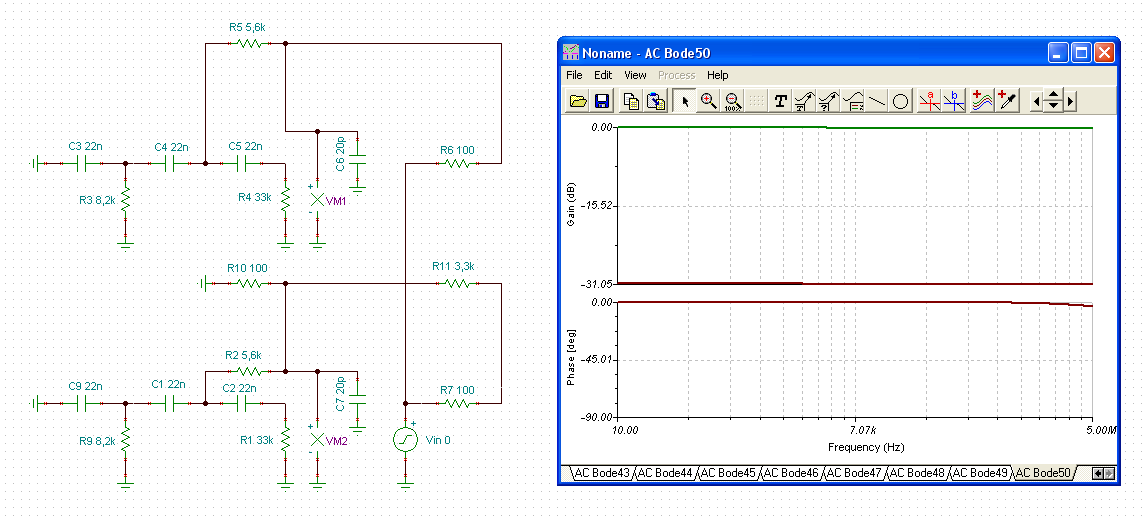
Task: Select the Phase [deg] axis label
Action: click(572, 359)
